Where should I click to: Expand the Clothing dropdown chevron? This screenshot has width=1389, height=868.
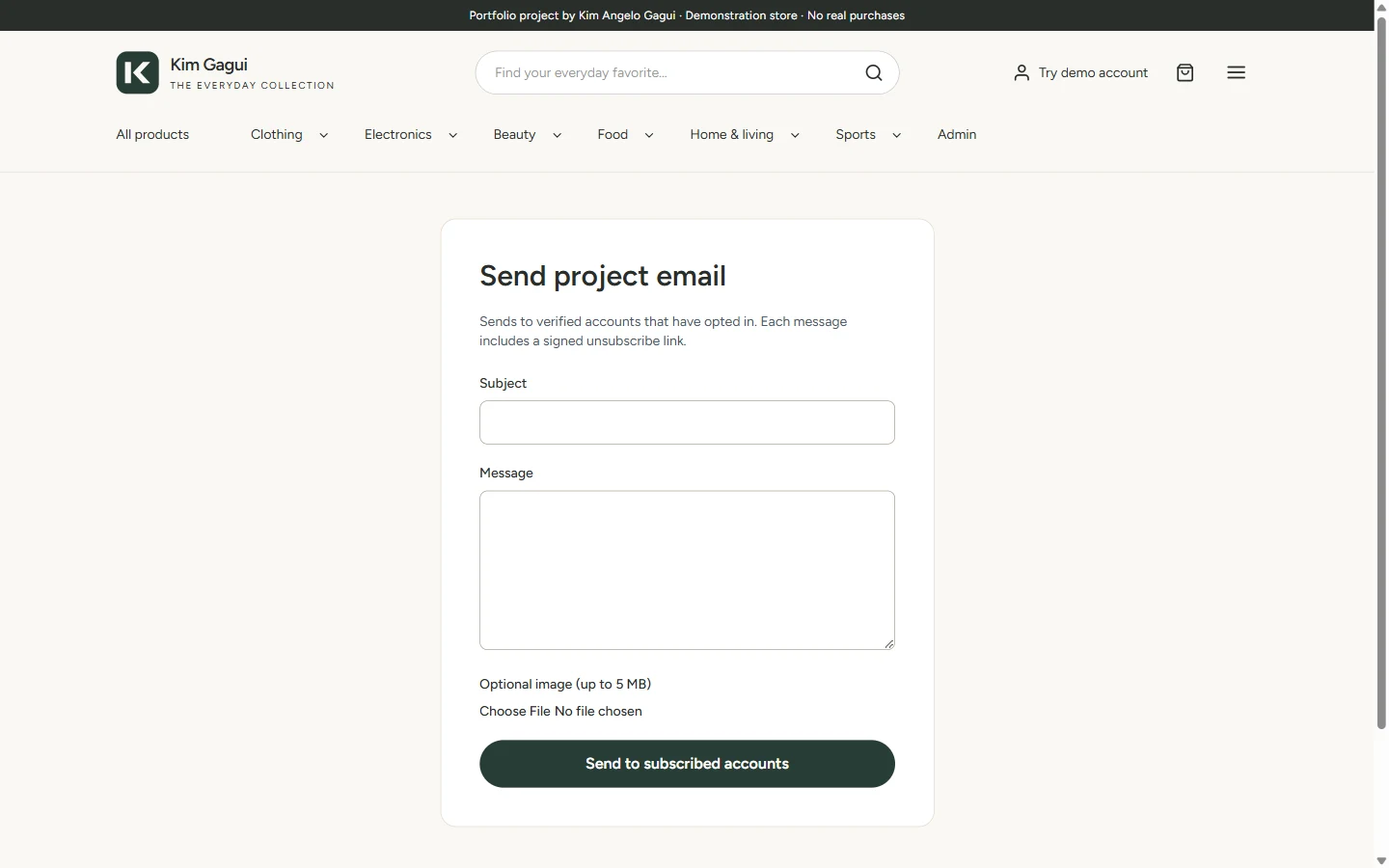coord(323,135)
